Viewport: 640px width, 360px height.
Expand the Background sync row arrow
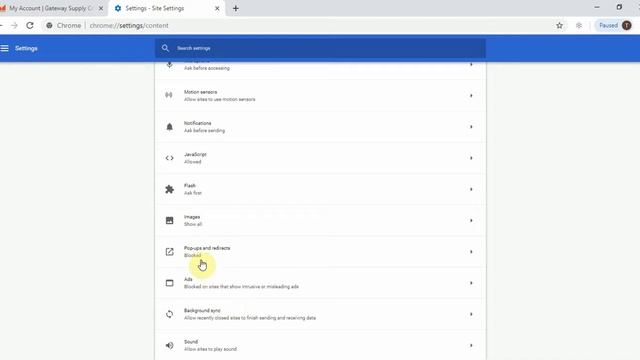coord(471,314)
